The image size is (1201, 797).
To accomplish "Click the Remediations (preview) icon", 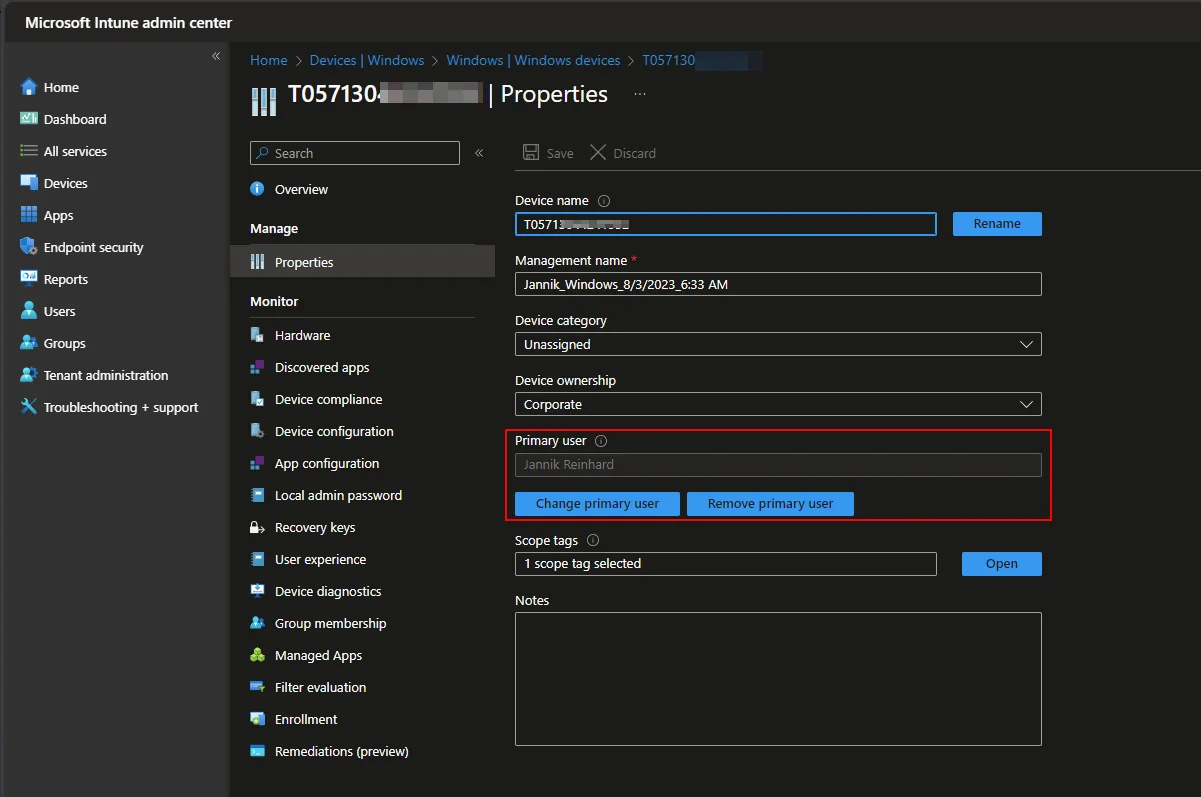I will [x=257, y=751].
